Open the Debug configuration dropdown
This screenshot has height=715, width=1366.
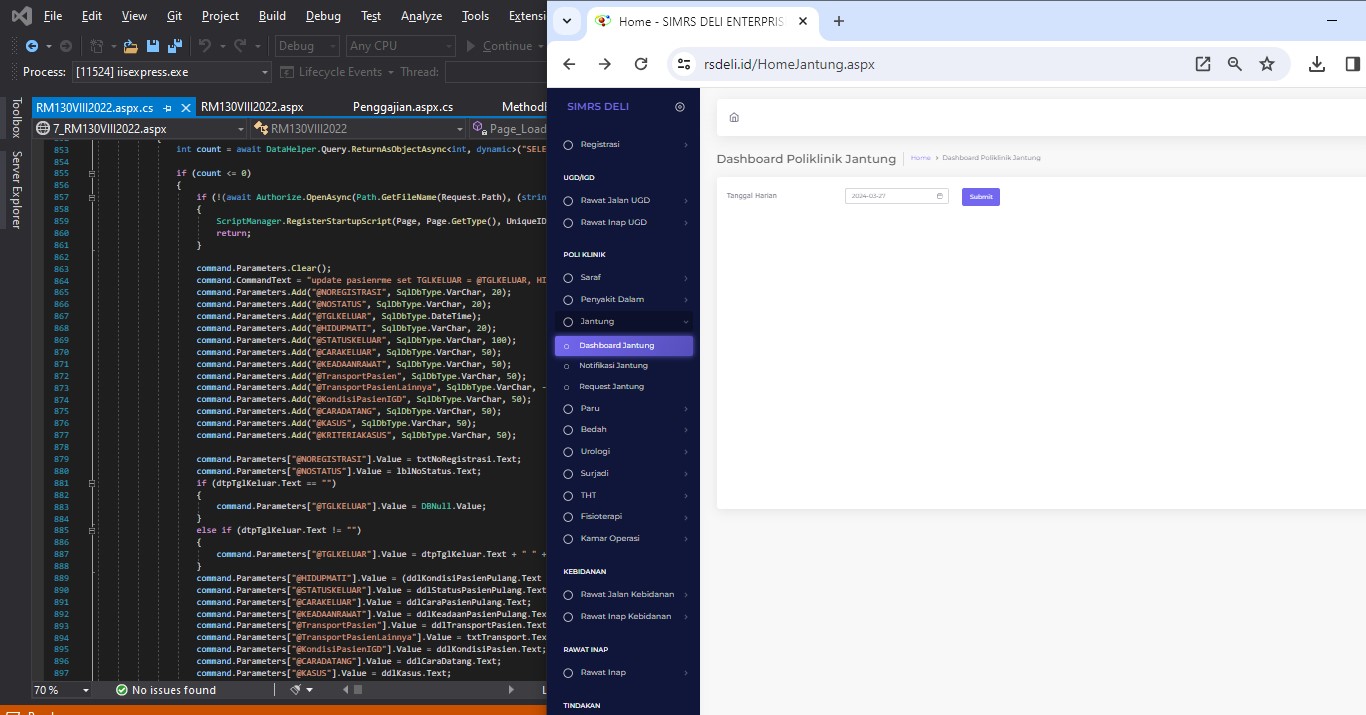(307, 46)
